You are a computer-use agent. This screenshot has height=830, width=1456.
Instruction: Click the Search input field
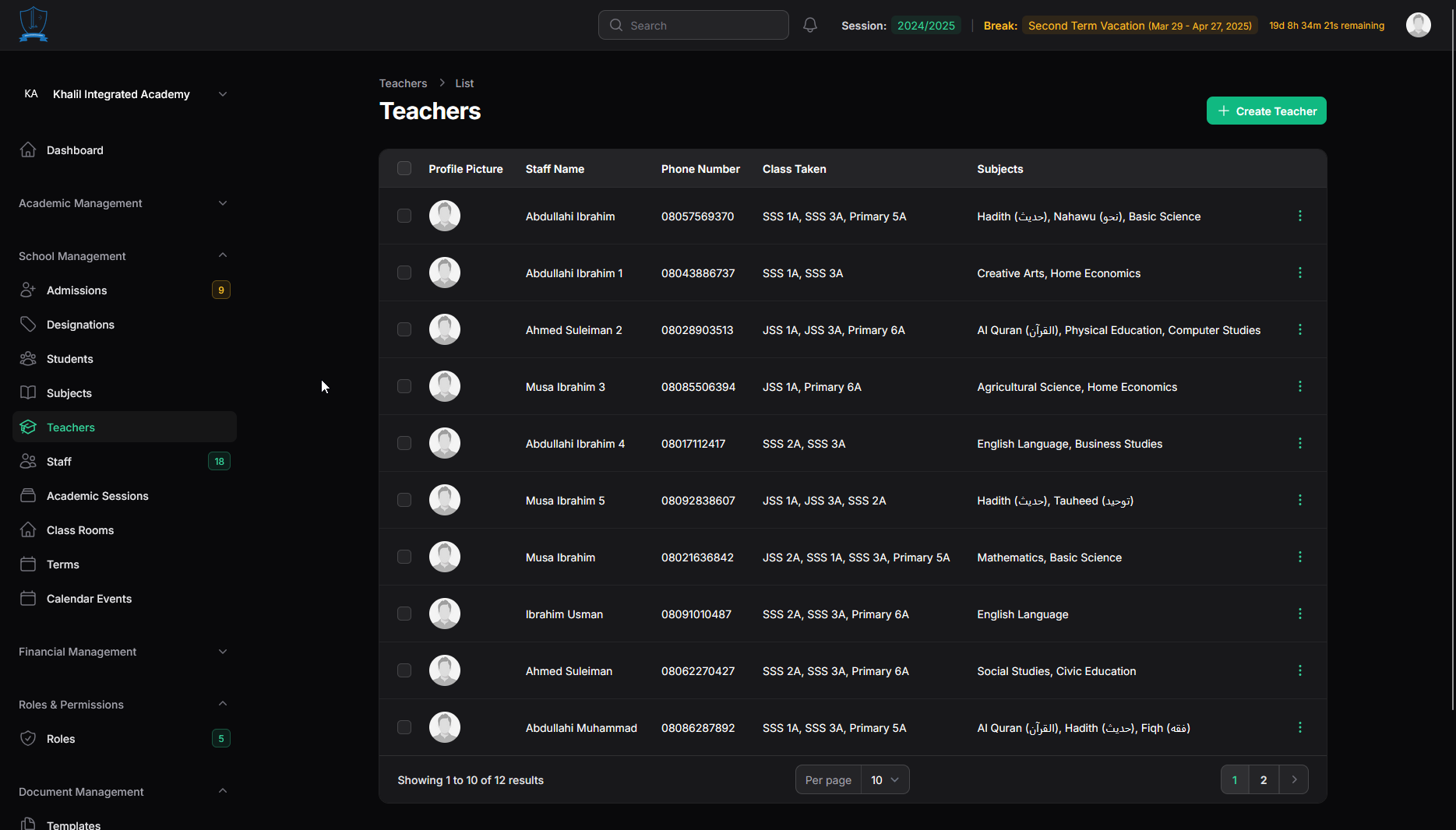[x=693, y=25]
